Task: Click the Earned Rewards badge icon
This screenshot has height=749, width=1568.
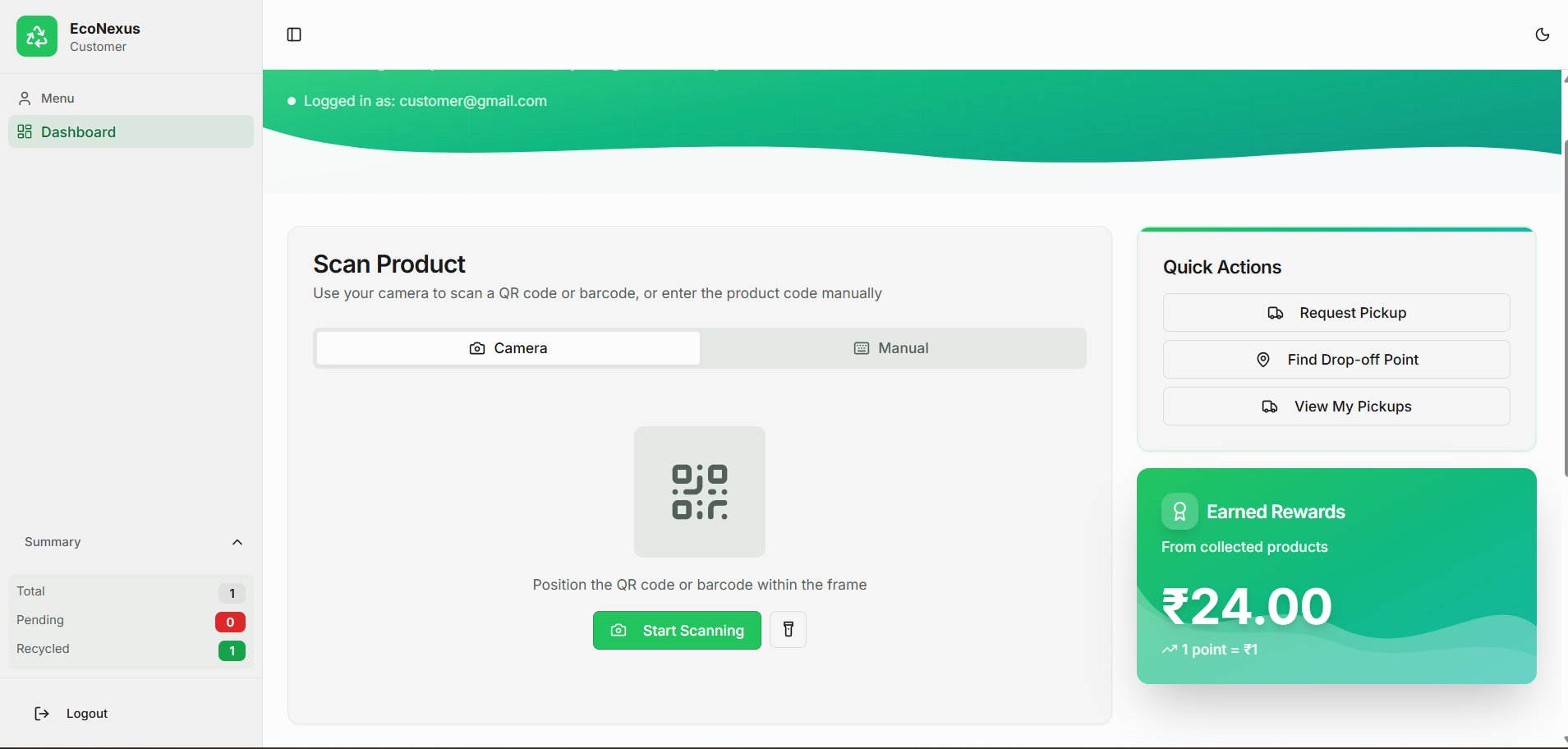Action: point(1179,512)
